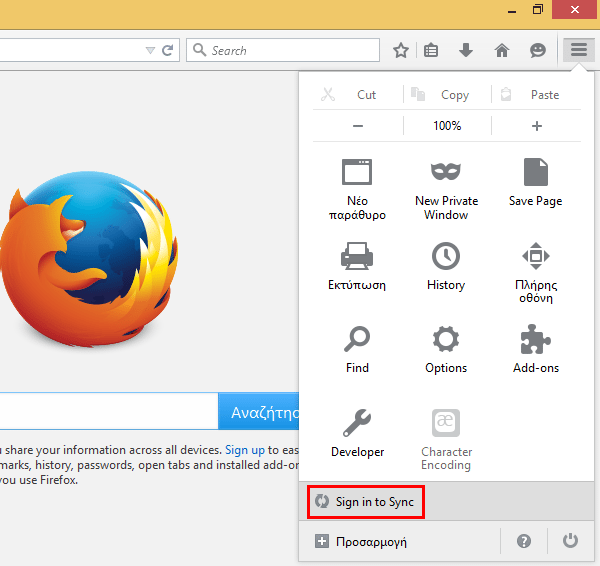Bookmark this page with the star icon
This screenshot has height=566, width=600.
pos(401,50)
